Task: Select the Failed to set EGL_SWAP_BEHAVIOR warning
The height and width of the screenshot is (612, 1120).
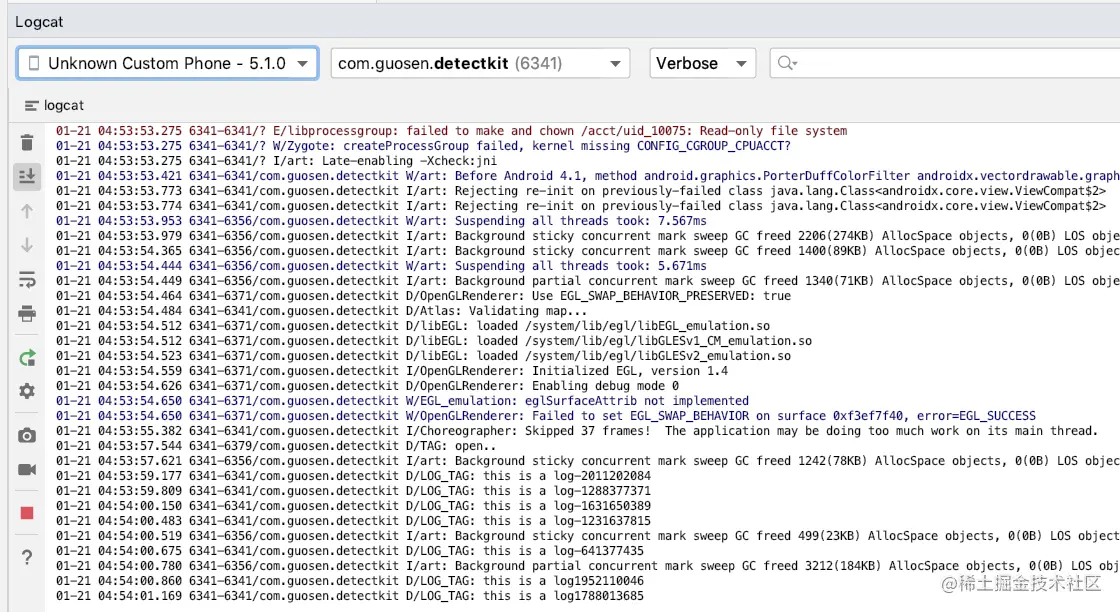Action: [546, 416]
